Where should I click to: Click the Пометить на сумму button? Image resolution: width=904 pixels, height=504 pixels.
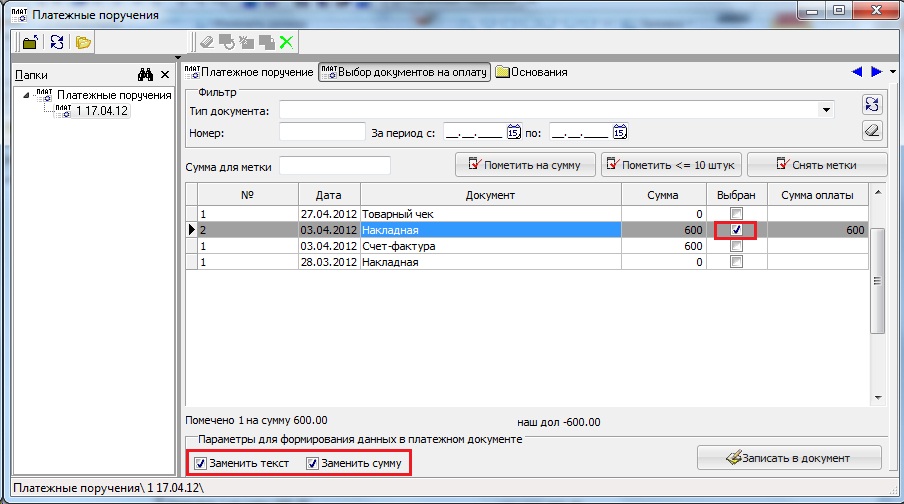(525, 165)
